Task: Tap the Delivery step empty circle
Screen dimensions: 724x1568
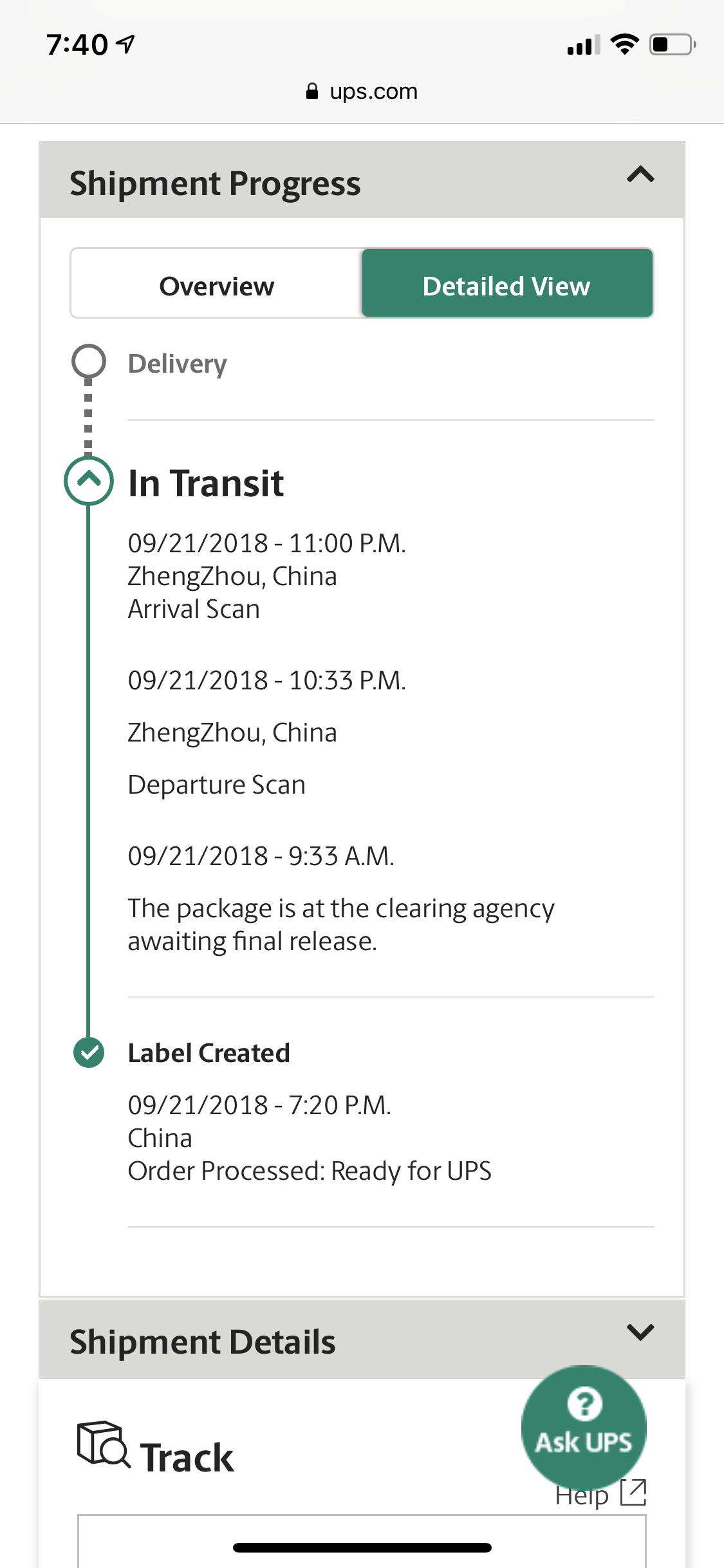Action: pyautogui.click(x=89, y=361)
